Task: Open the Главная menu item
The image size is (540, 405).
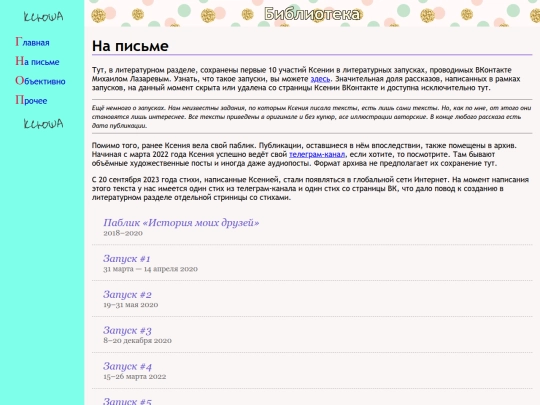Action: point(32,42)
